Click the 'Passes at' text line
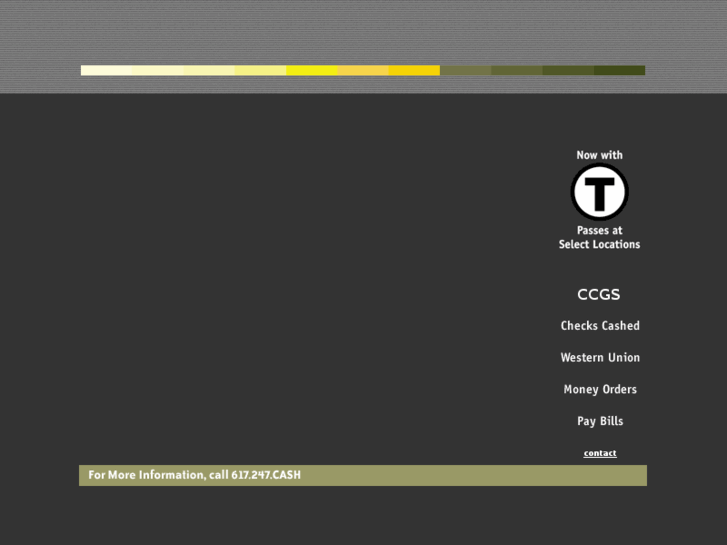This screenshot has width=727, height=545. [599, 231]
